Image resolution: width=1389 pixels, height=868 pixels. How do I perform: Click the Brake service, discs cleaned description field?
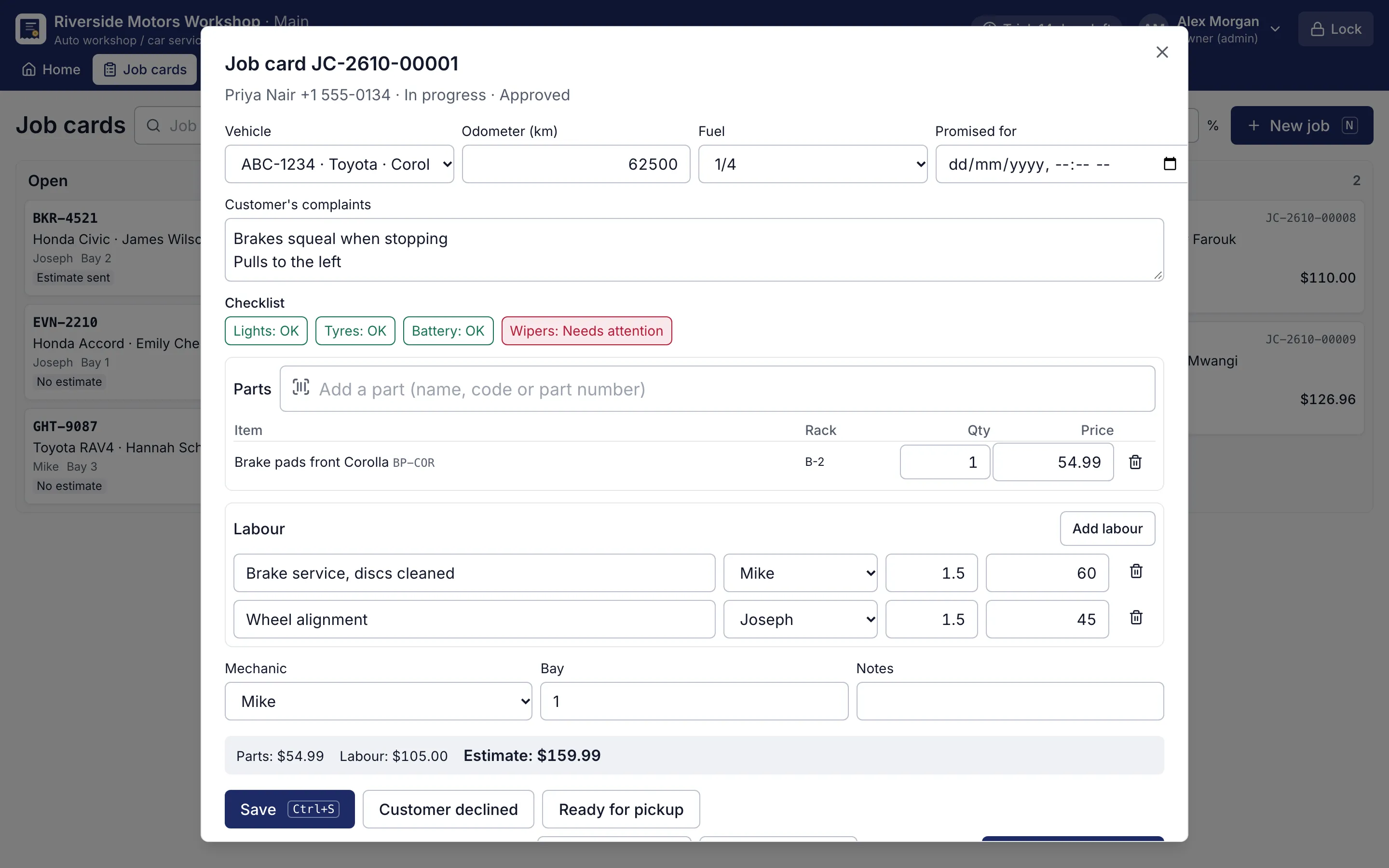tap(474, 573)
